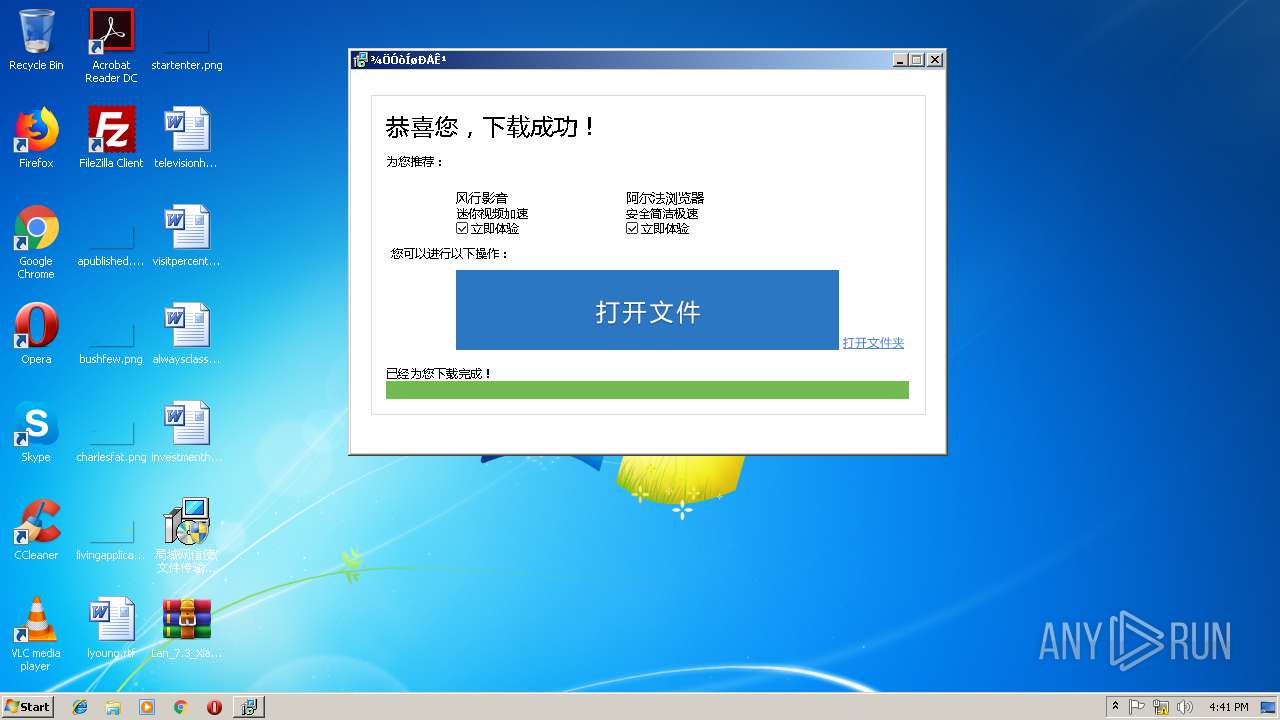Open media player taskbar icon
The image size is (1280, 720).
147,707
